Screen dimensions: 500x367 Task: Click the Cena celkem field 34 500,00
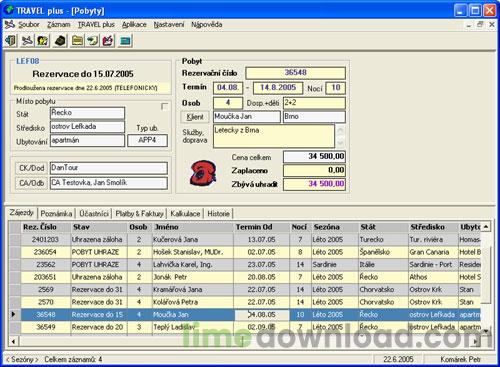[x=314, y=157]
